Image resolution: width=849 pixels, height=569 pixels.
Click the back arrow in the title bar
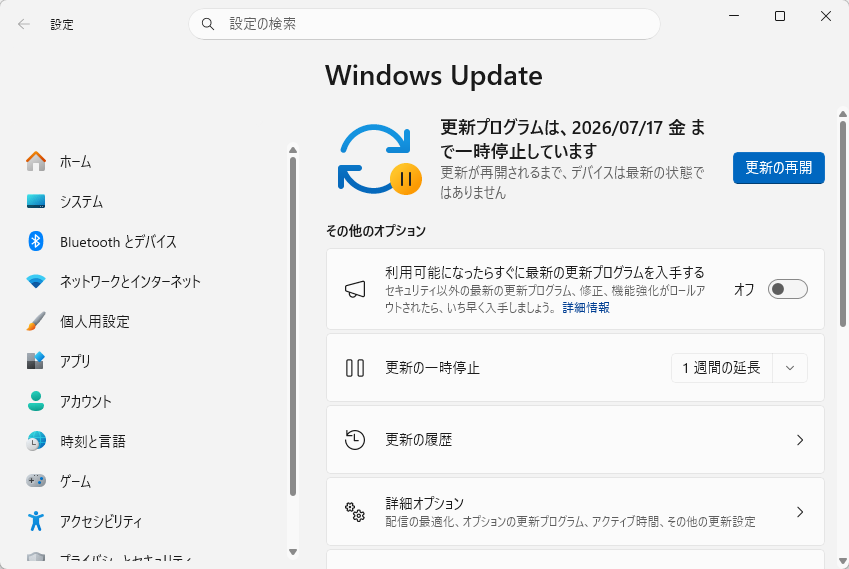point(24,24)
